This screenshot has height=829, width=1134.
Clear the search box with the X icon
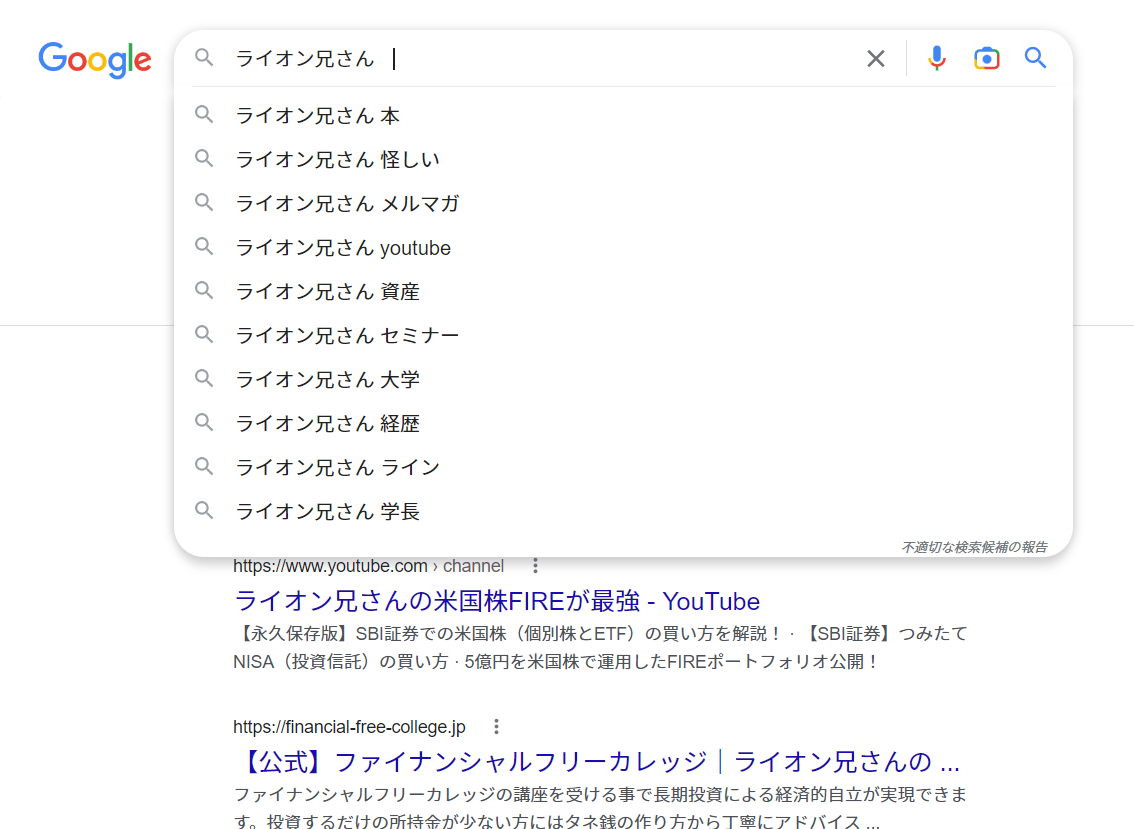pos(876,59)
